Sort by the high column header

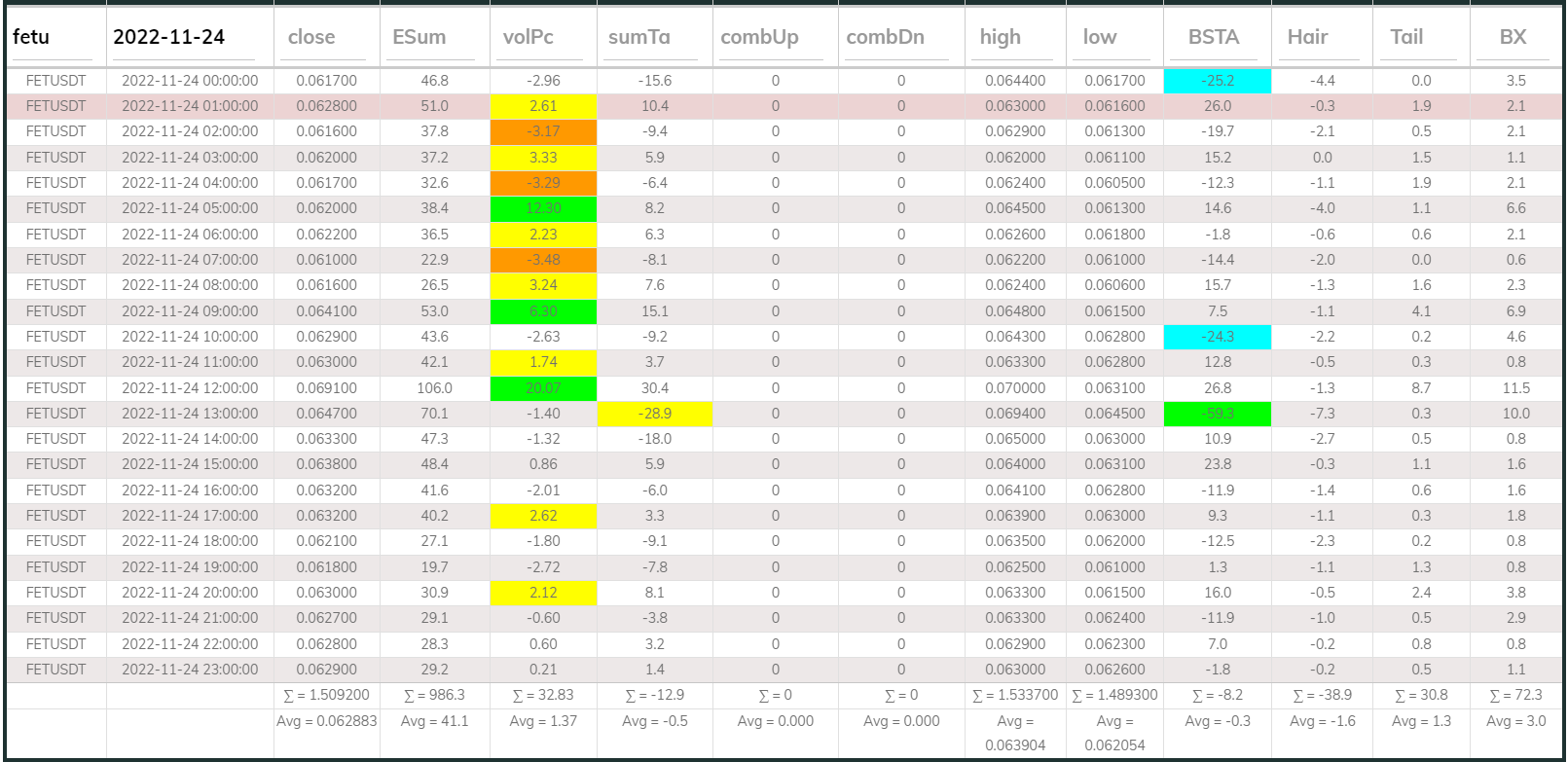pyautogui.click(x=1001, y=37)
